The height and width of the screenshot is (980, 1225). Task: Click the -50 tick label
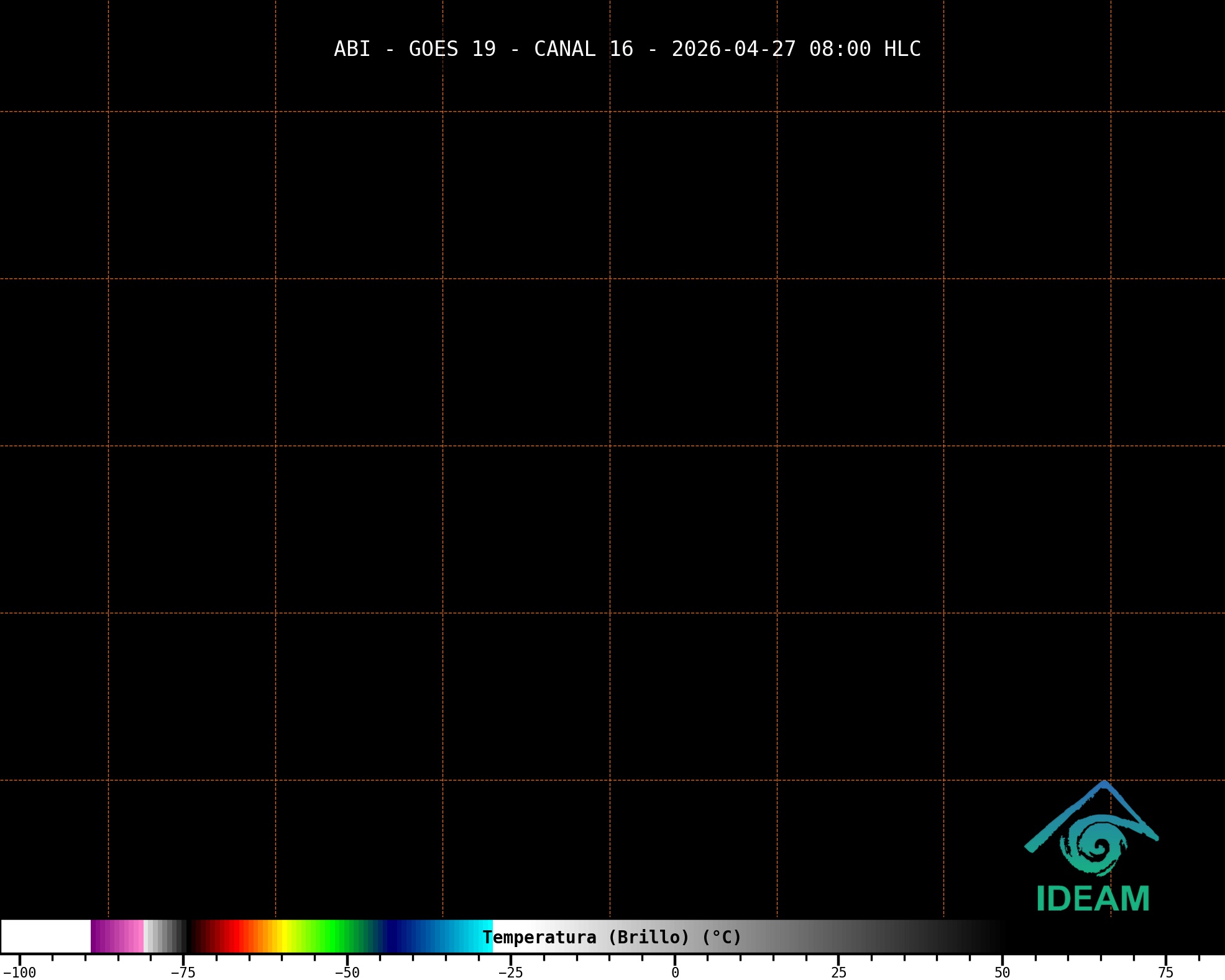pyautogui.click(x=347, y=973)
